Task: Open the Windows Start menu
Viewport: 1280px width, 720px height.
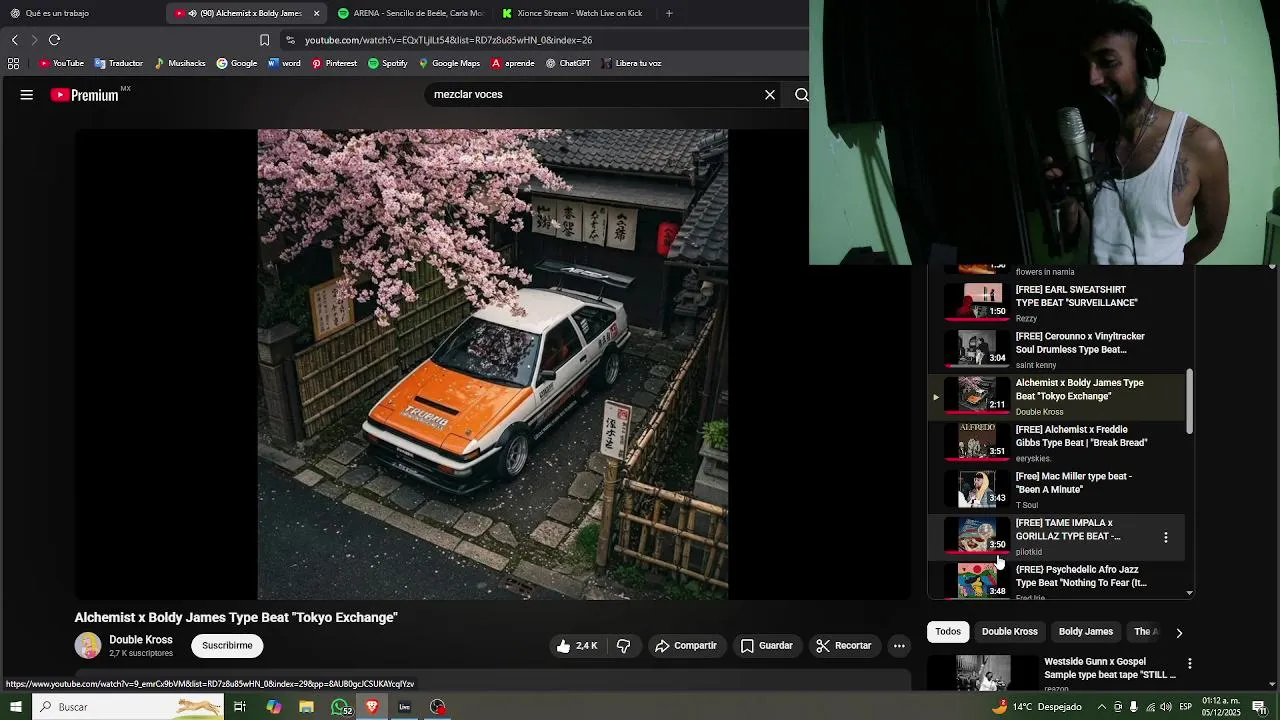Action: tap(16, 707)
